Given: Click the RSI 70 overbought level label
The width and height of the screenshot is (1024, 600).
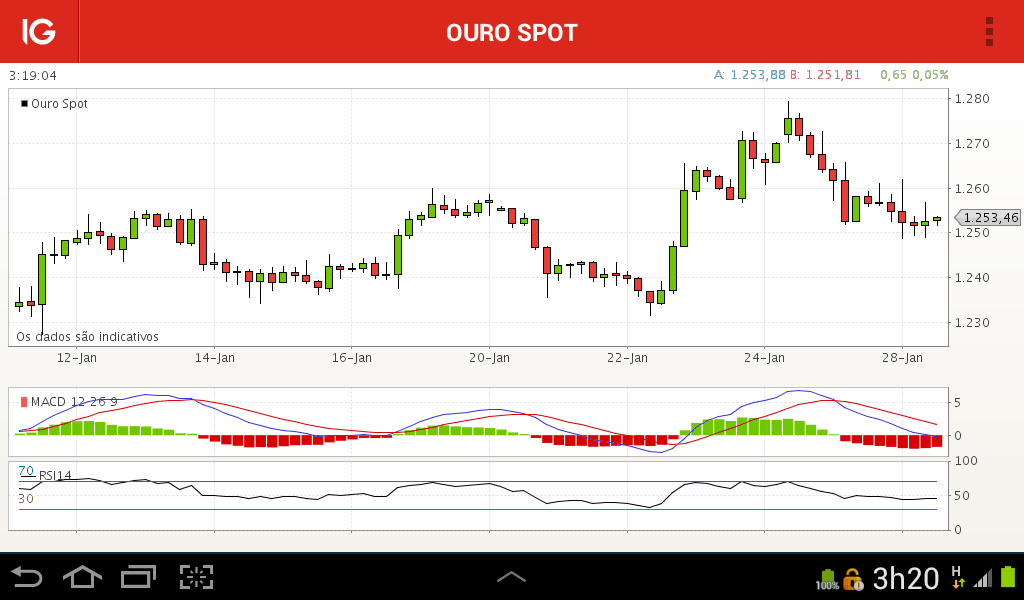Looking at the screenshot, I should tap(26, 471).
